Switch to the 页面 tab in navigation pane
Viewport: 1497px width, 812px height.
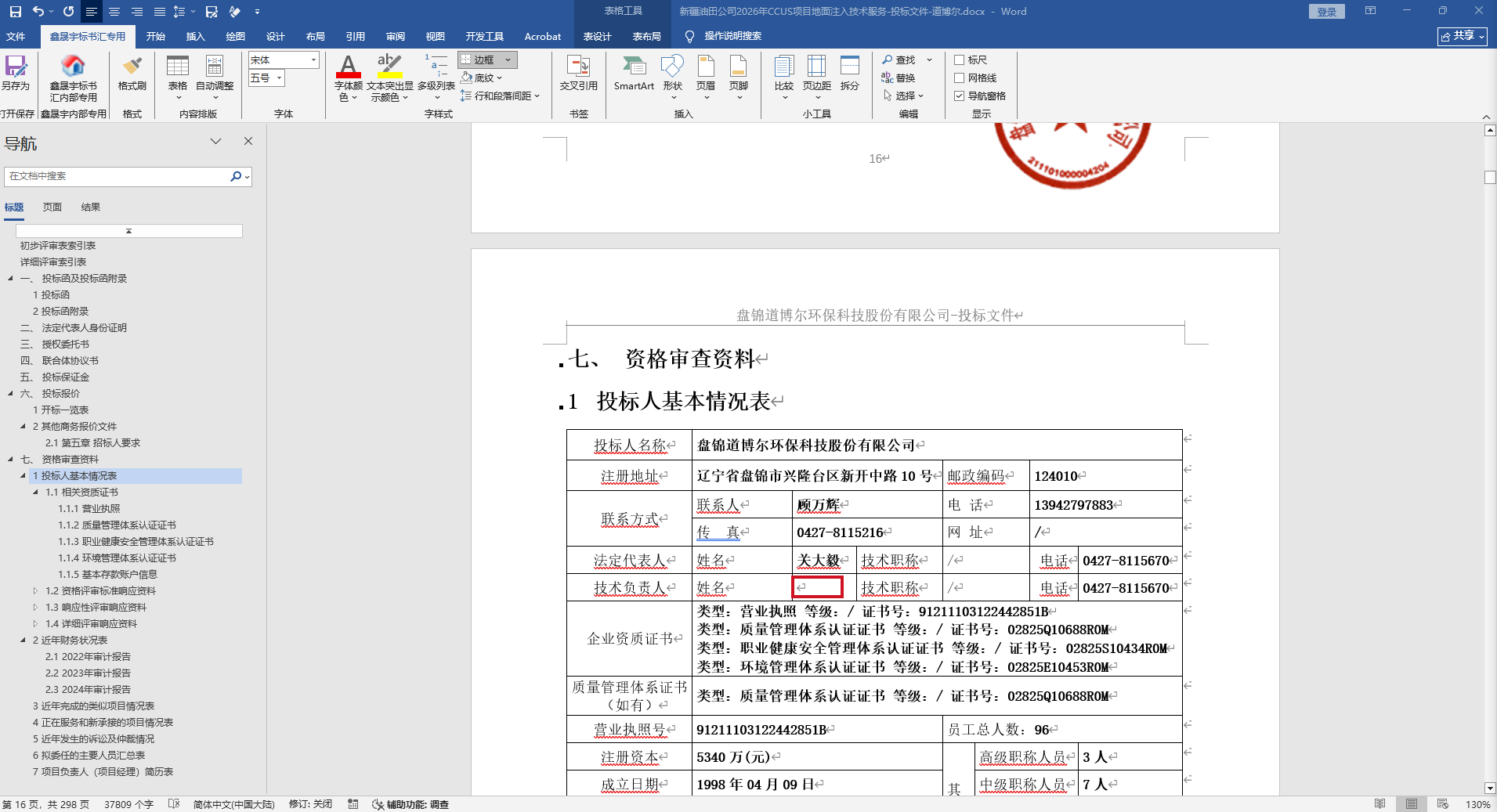[52, 208]
